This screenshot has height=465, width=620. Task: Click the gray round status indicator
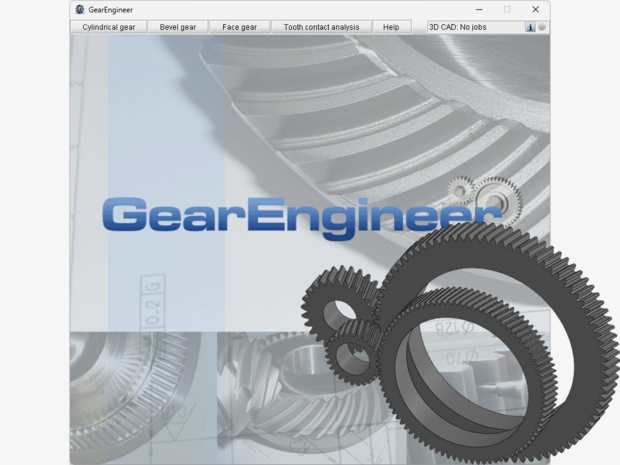pyautogui.click(x=542, y=27)
